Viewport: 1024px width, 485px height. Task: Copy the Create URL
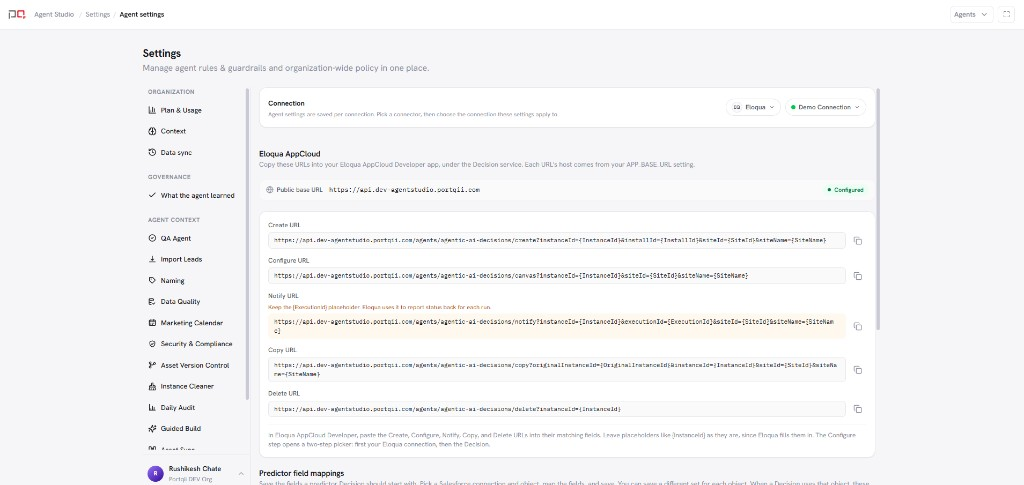858,241
